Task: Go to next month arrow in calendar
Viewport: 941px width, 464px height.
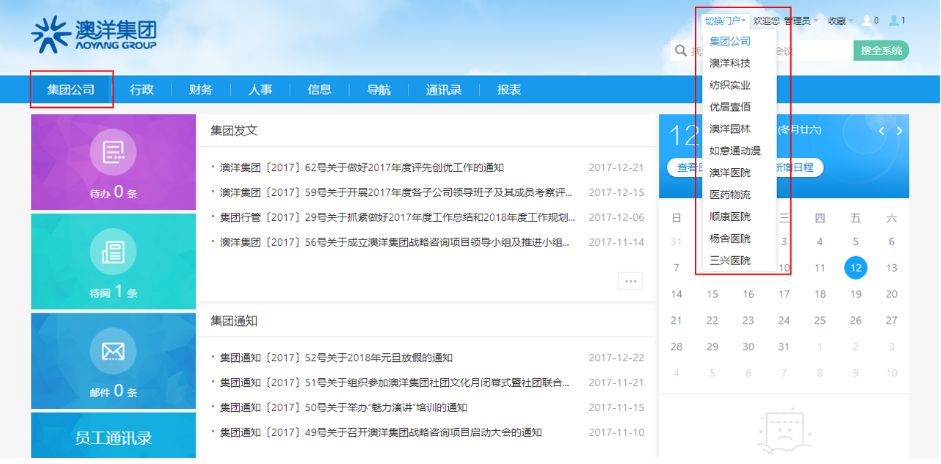Action: [899, 131]
